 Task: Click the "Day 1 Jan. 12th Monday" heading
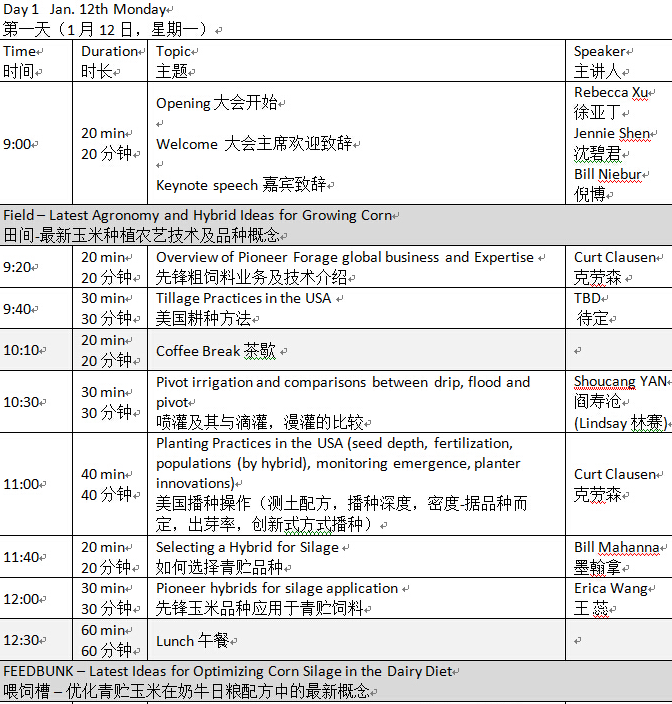point(85,9)
